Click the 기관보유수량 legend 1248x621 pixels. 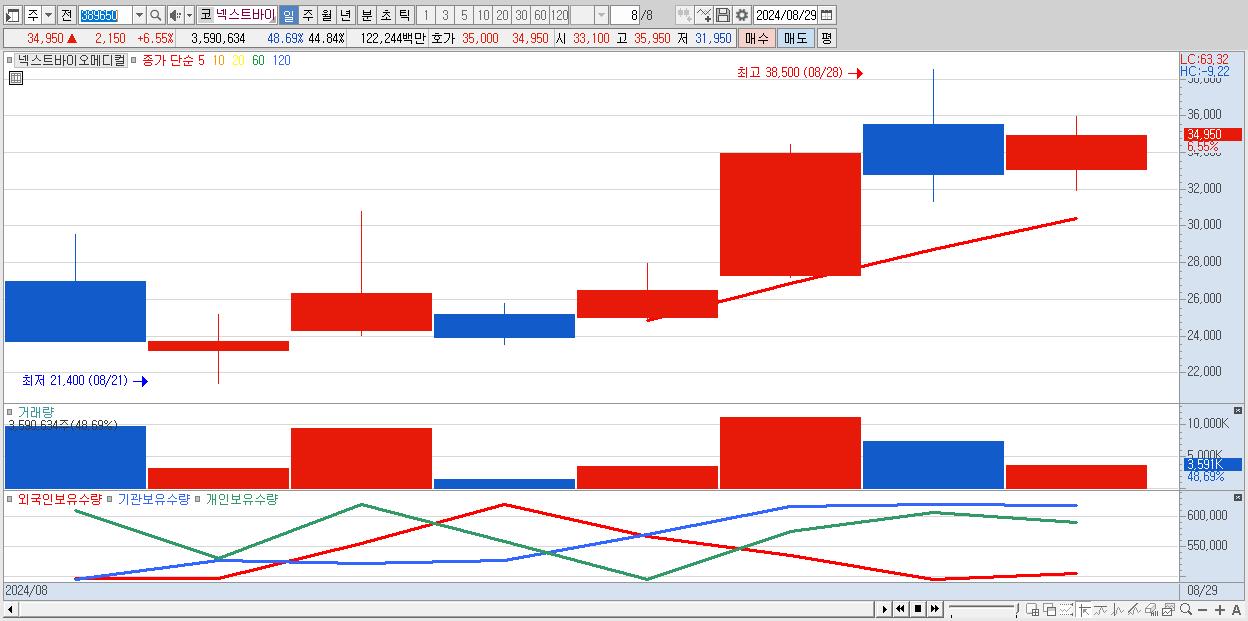[154, 498]
